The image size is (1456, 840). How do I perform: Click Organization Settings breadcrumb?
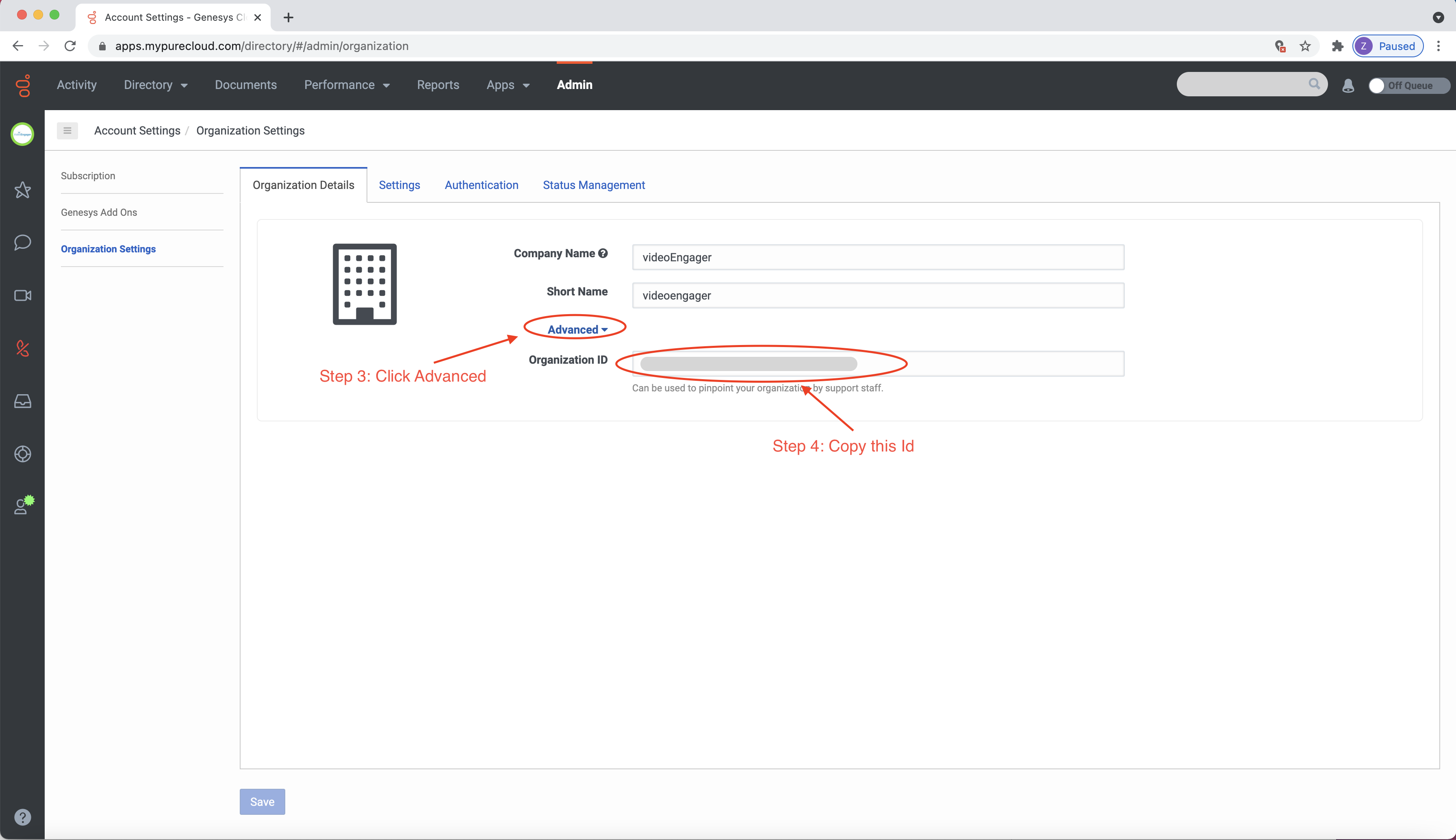coord(250,130)
